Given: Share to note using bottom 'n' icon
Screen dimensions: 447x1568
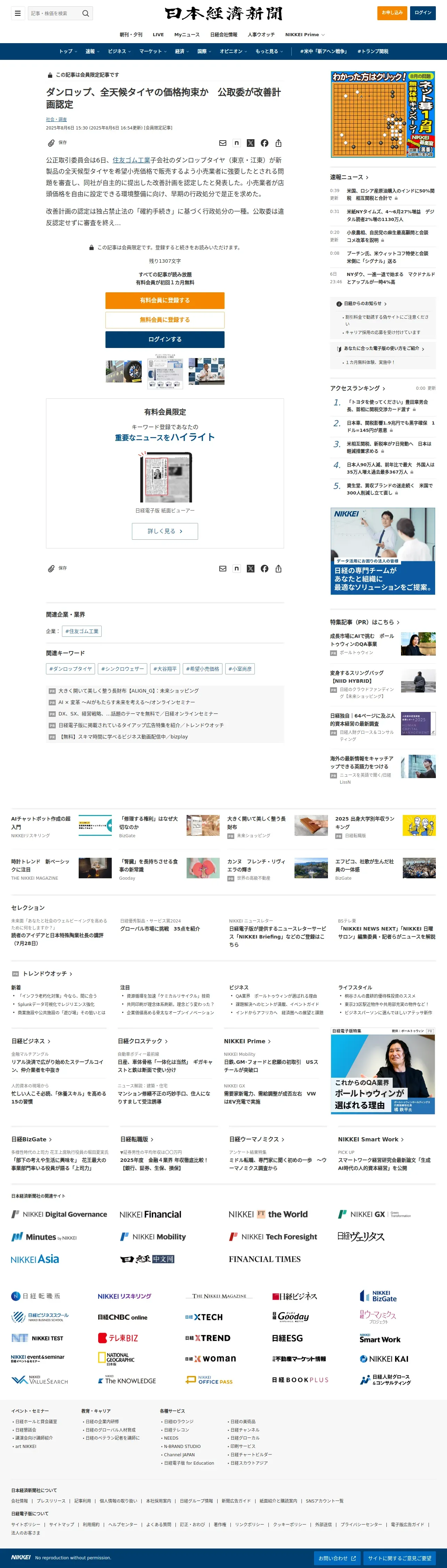Looking at the screenshot, I should tap(236, 569).
